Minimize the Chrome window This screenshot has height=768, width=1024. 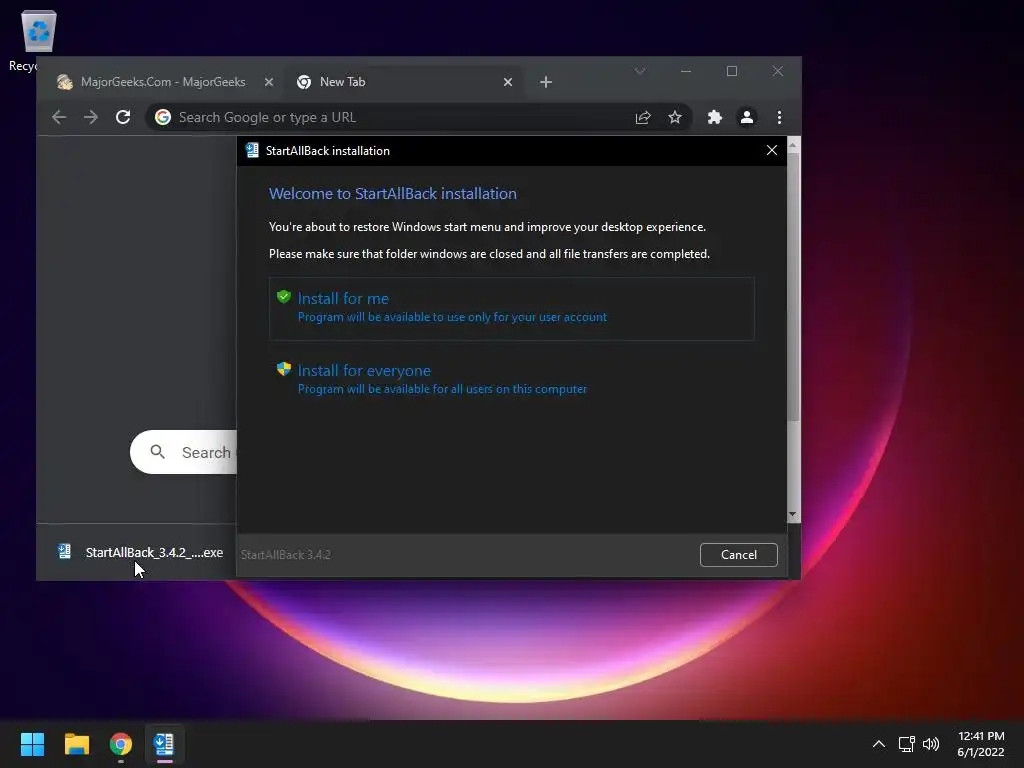click(686, 71)
